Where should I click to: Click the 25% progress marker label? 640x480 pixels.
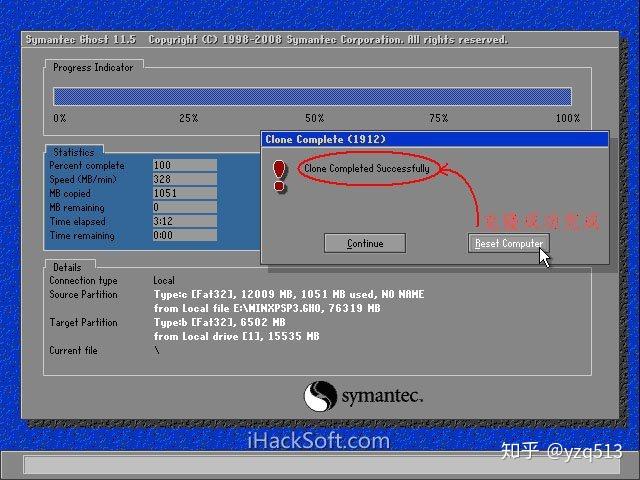pos(189,118)
